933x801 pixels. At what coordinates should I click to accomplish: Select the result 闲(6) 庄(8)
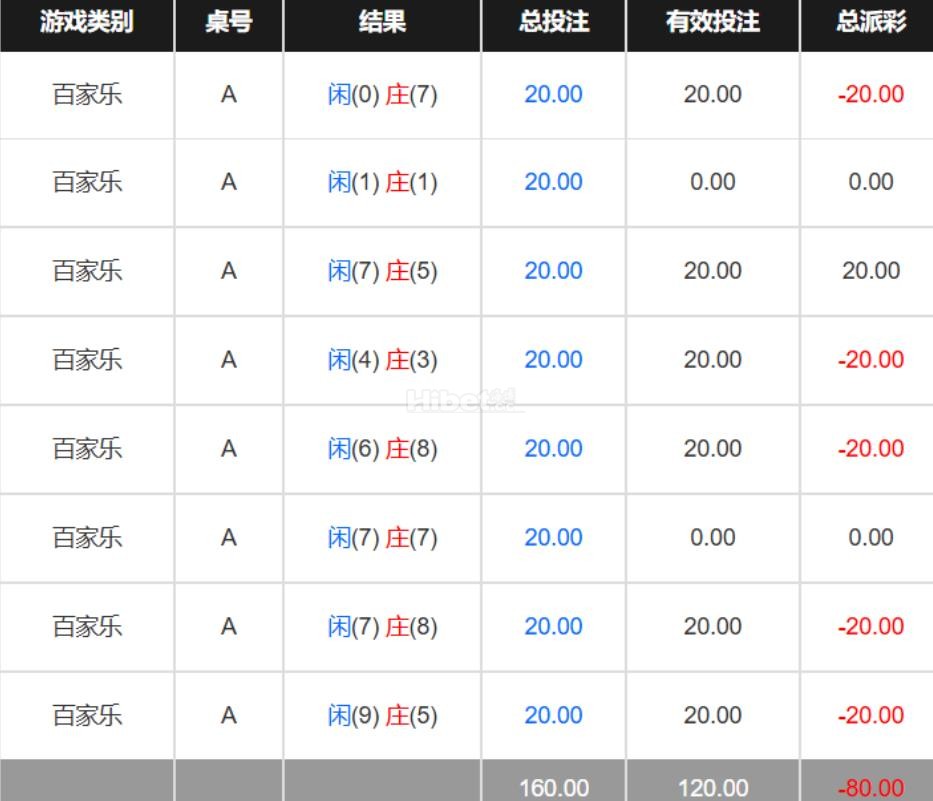[382, 449]
